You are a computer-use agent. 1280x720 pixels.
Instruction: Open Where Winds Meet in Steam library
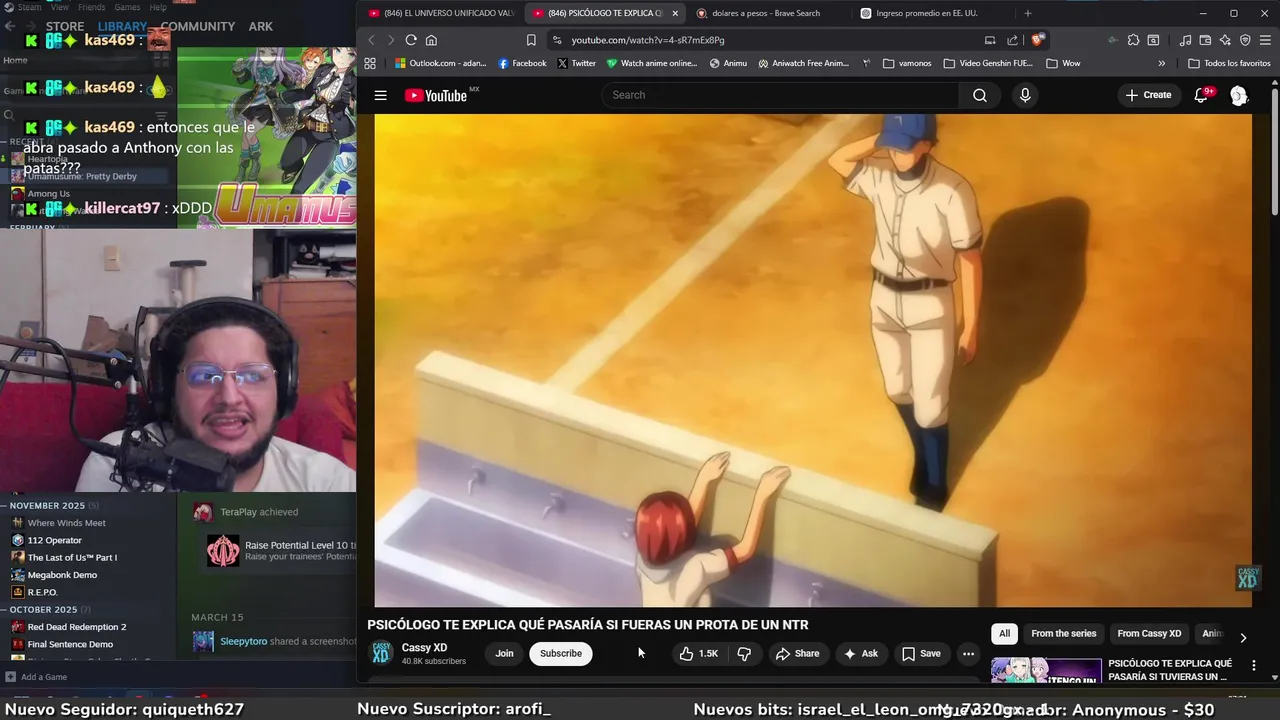[66, 523]
